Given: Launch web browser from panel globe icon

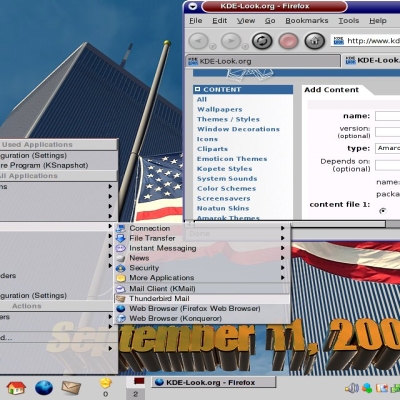Looking at the screenshot, I should tap(44, 388).
